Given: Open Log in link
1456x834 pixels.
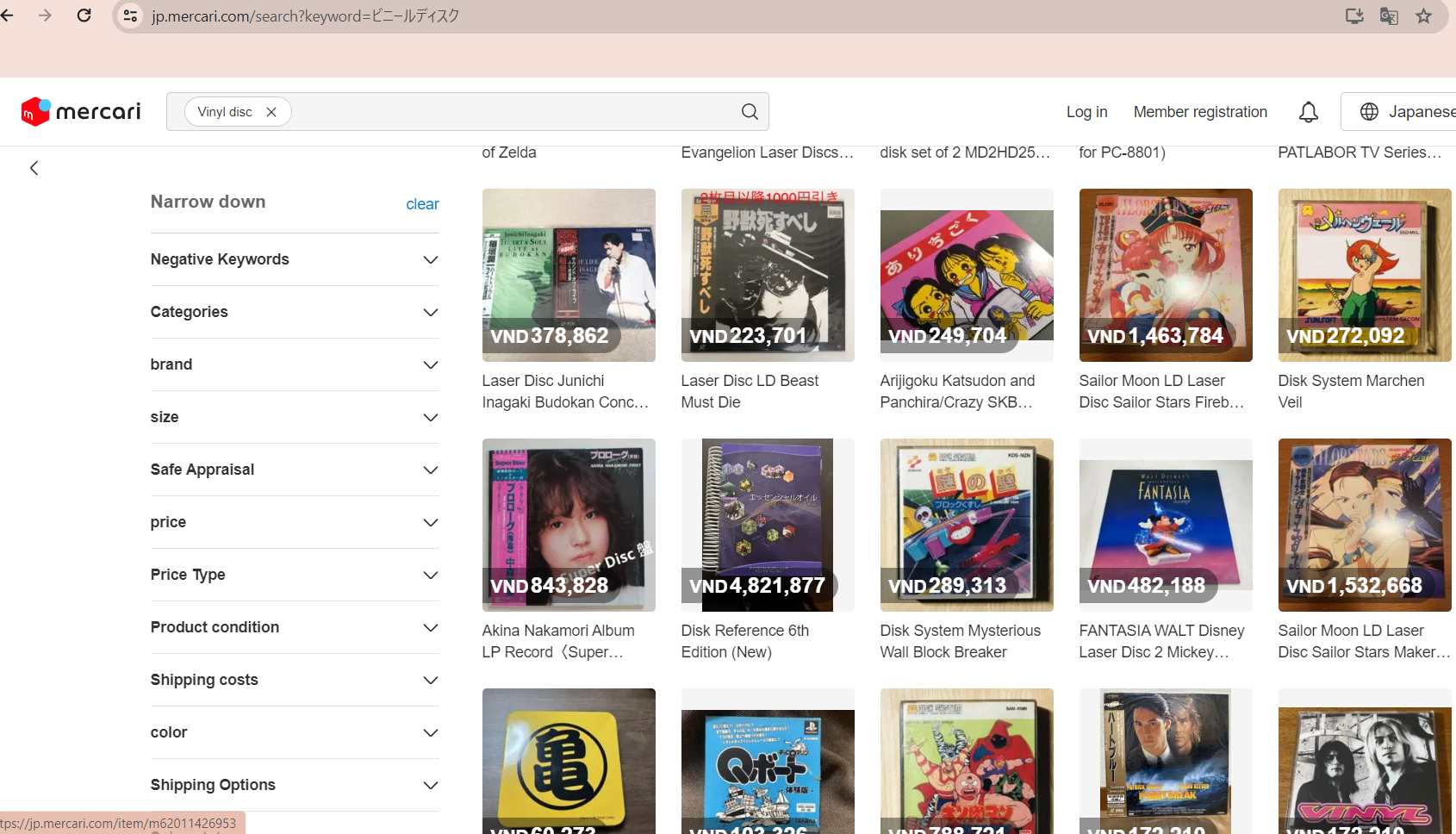Looking at the screenshot, I should click(x=1086, y=112).
